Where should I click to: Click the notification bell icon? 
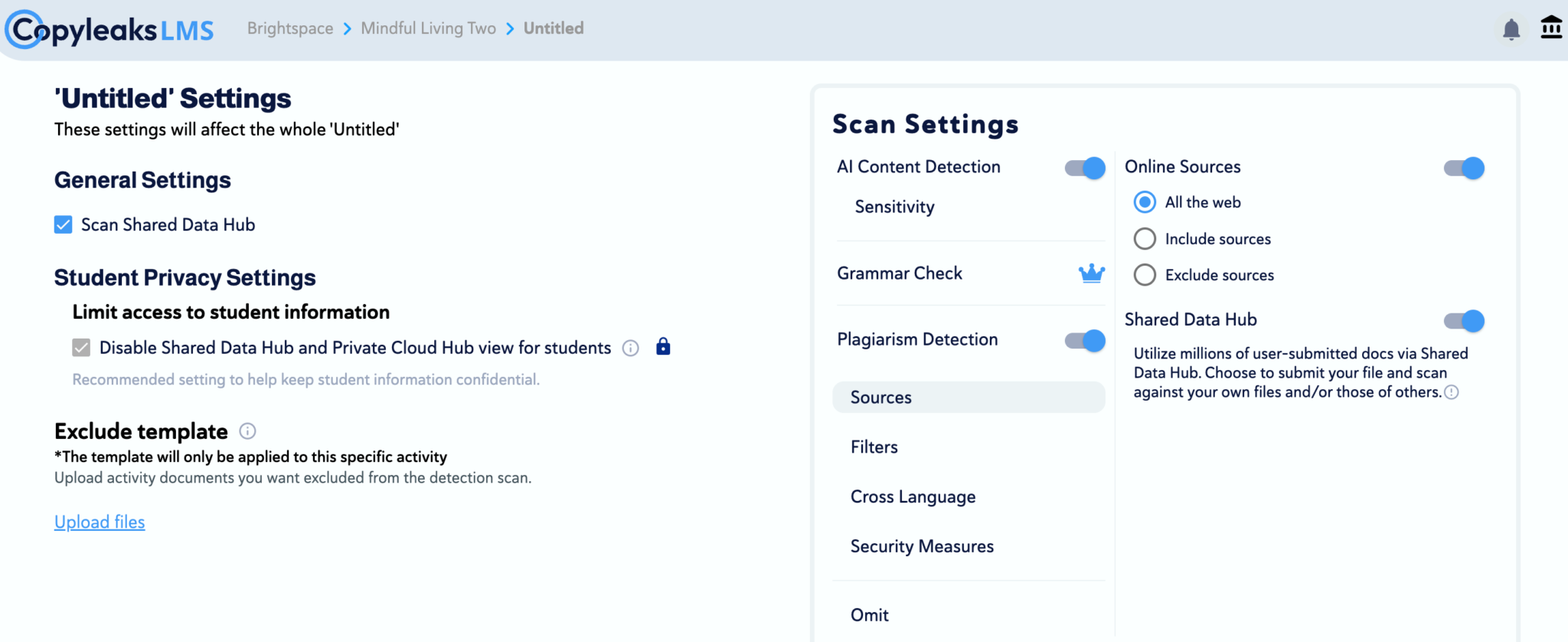pos(1511,30)
